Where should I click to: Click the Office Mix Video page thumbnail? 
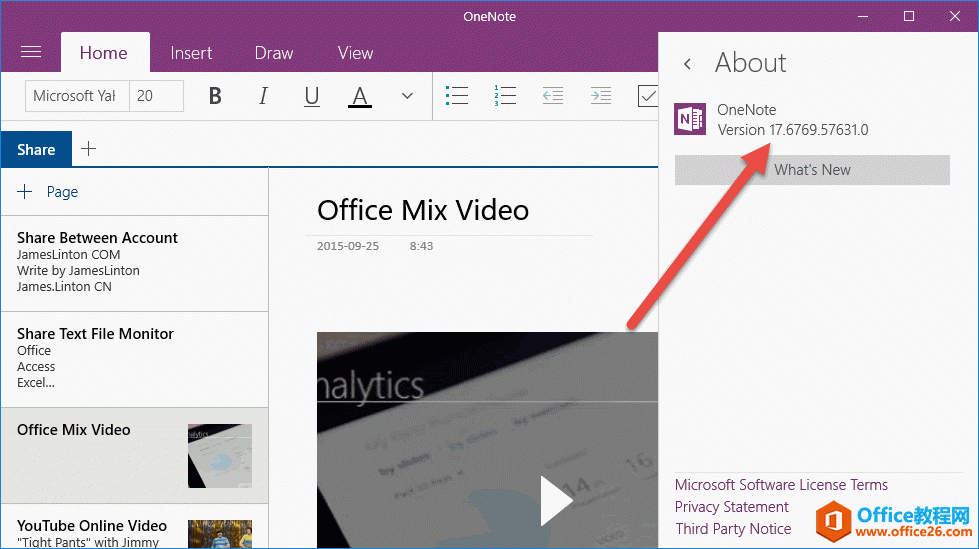pos(220,456)
